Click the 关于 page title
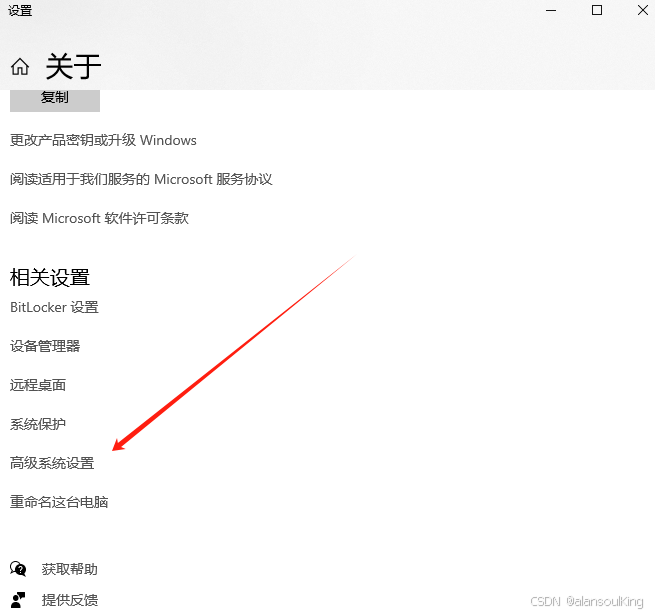Viewport: 655px width, 615px height. [x=74, y=66]
